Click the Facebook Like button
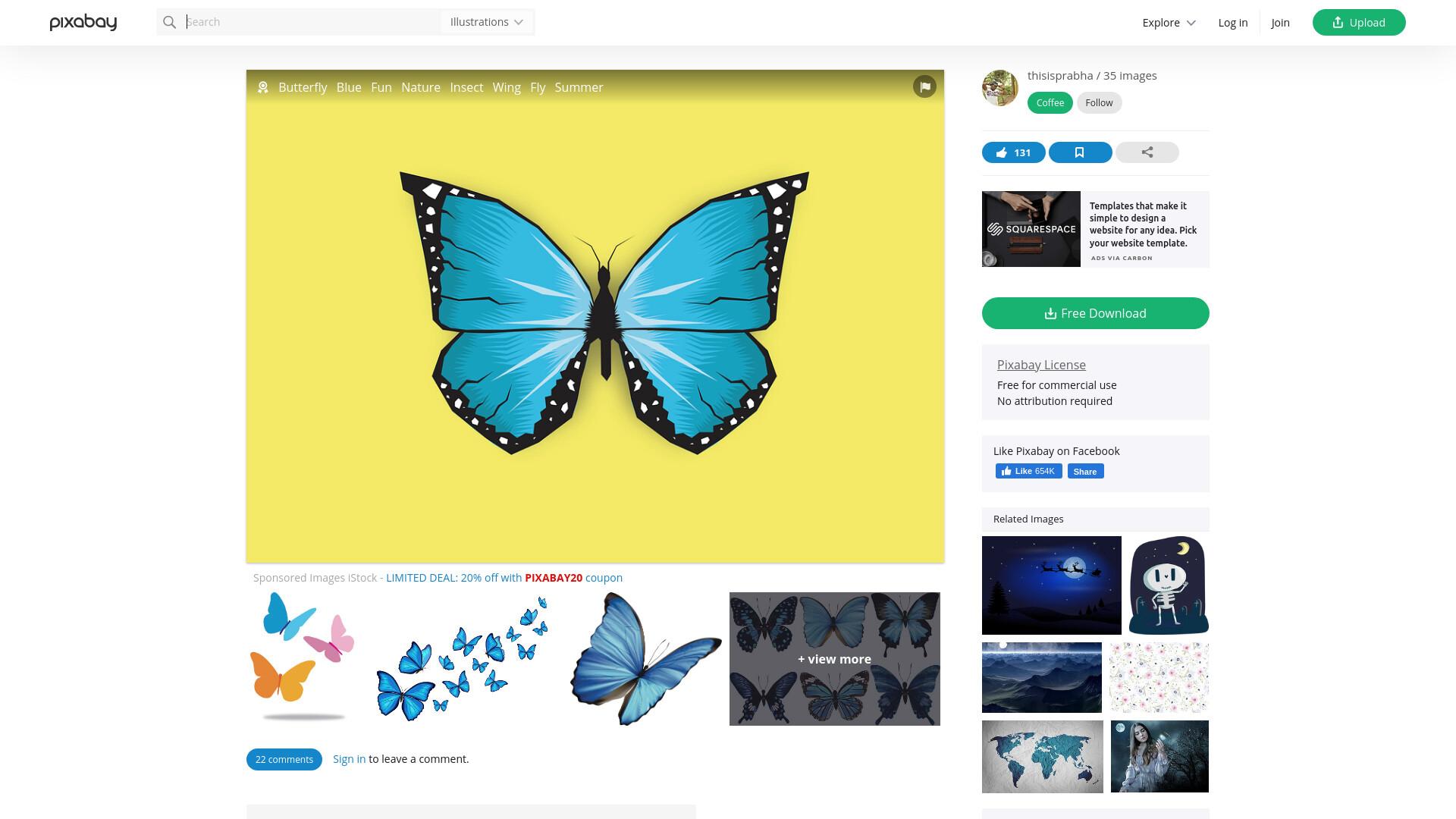This screenshot has height=819, width=1456. point(1028,472)
